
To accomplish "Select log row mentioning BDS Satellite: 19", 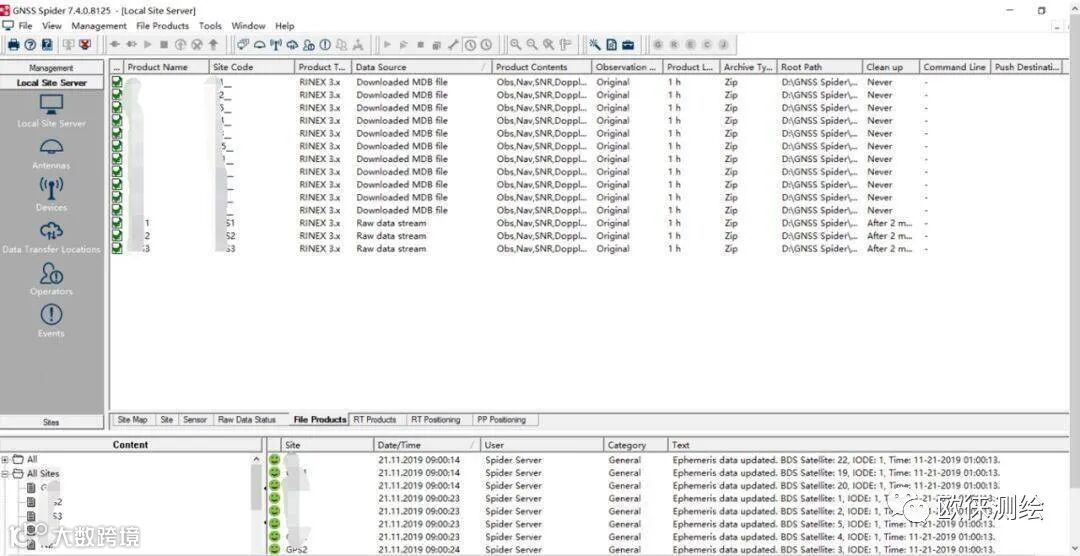I will pos(668,473).
